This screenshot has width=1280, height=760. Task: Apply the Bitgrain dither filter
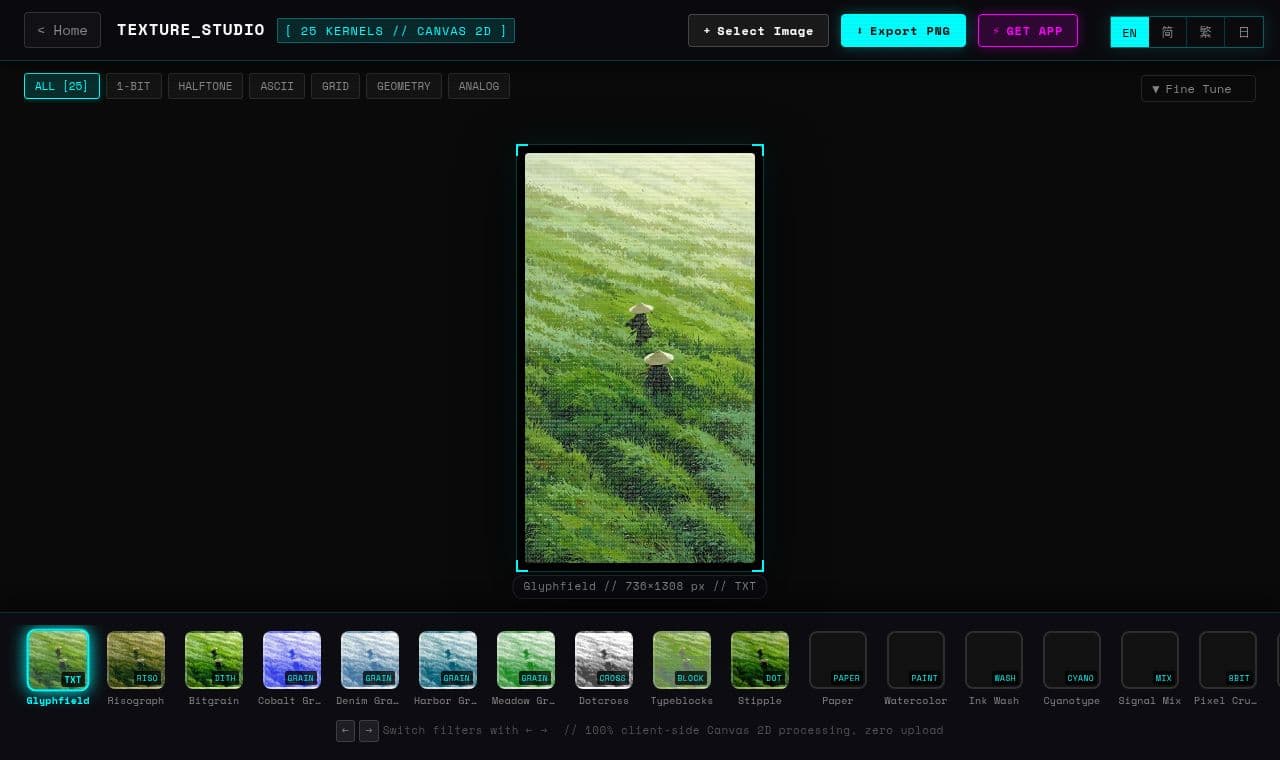[214, 660]
